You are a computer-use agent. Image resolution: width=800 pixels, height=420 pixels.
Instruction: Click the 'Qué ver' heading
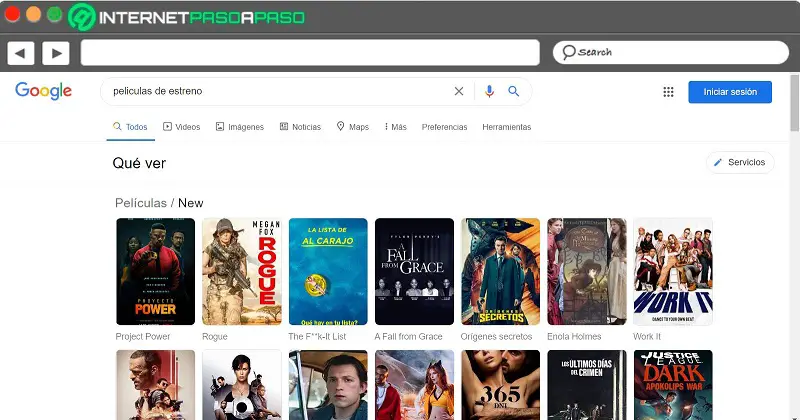tap(139, 163)
